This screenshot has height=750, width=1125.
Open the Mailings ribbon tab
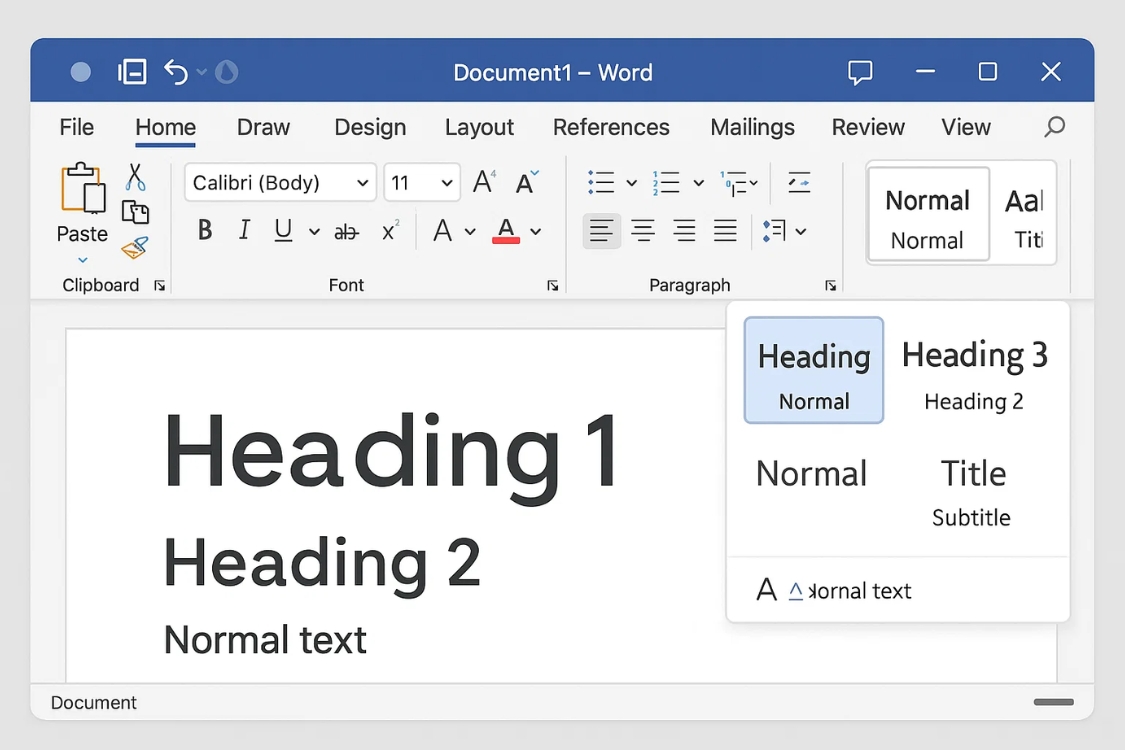[752, 127]
